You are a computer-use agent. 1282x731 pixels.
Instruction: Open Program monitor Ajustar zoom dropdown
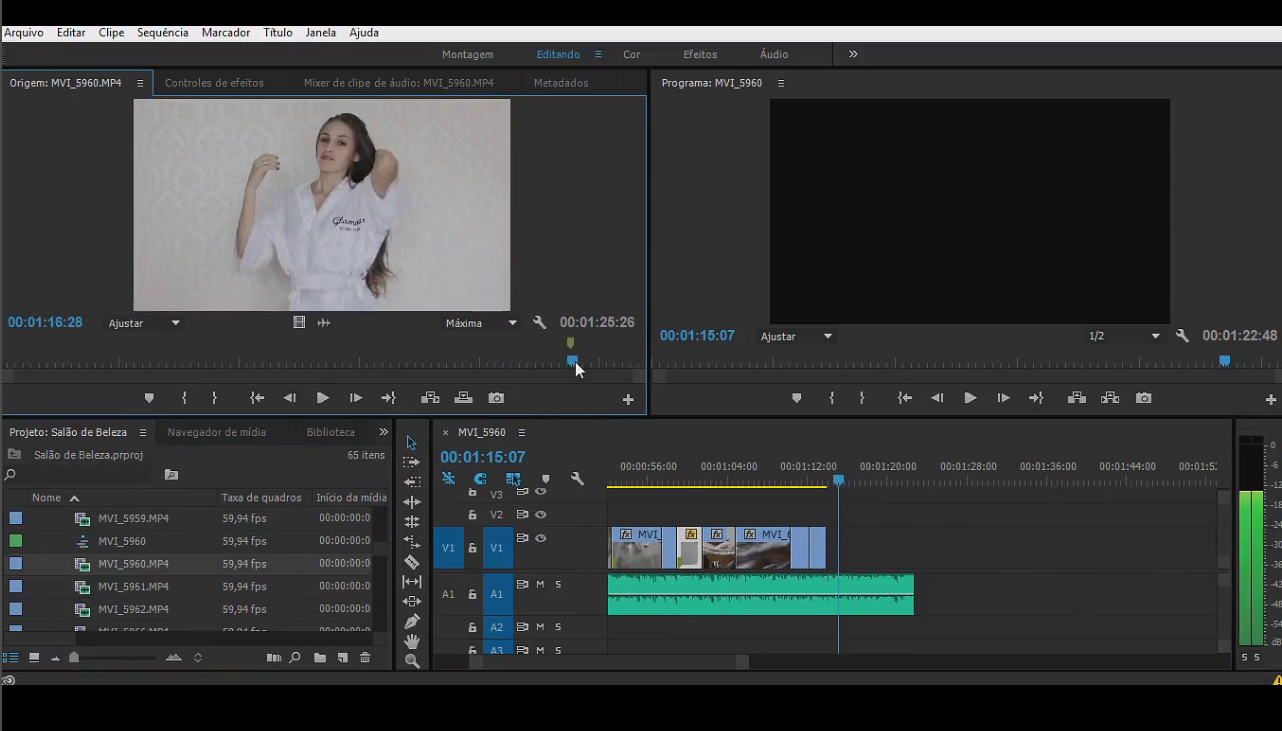coord(796,337)
